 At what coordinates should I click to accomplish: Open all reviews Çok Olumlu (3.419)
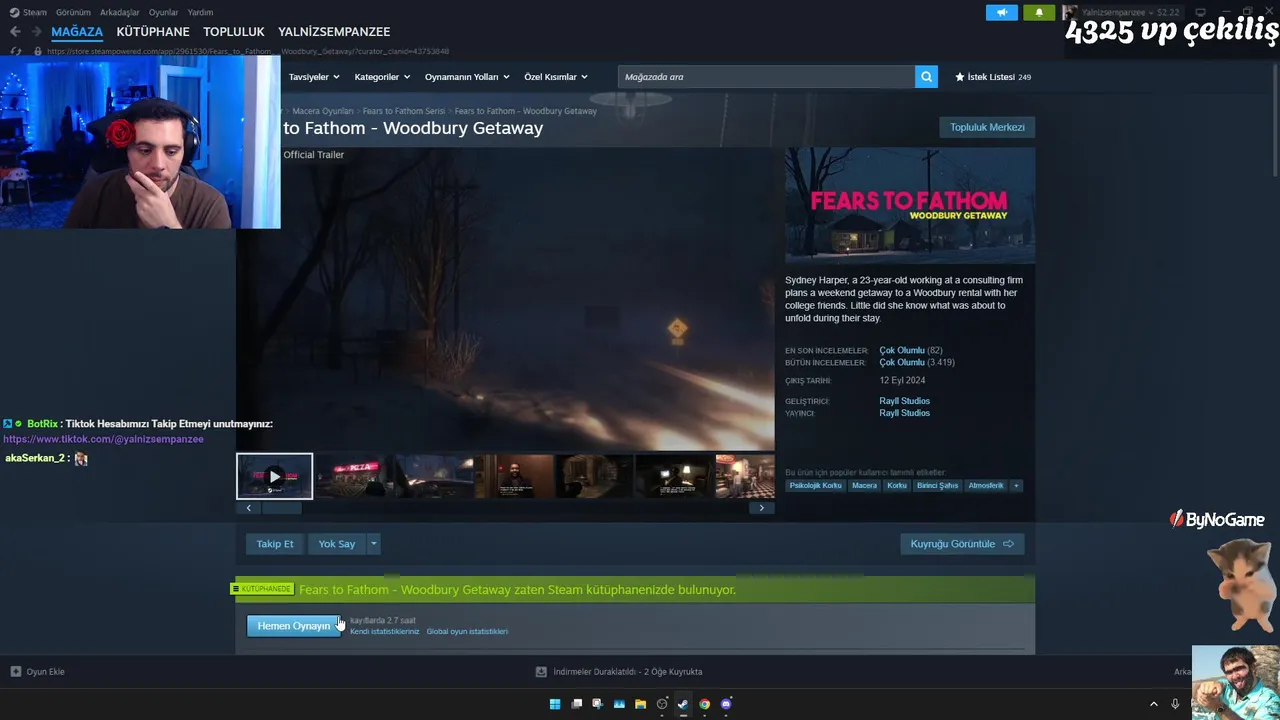[916, 363]
